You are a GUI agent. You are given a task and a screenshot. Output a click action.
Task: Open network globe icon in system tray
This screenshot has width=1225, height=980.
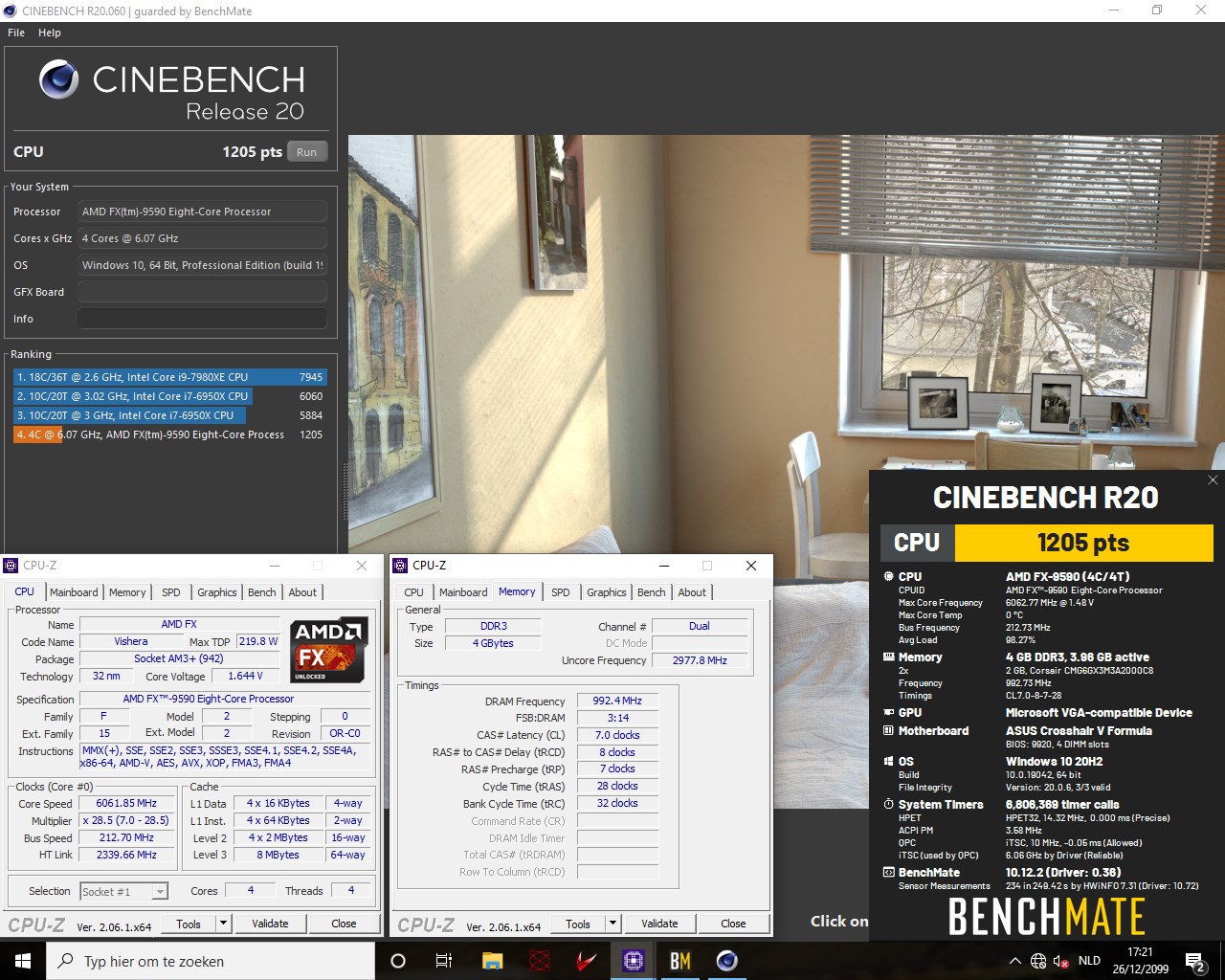(1038, 961)
